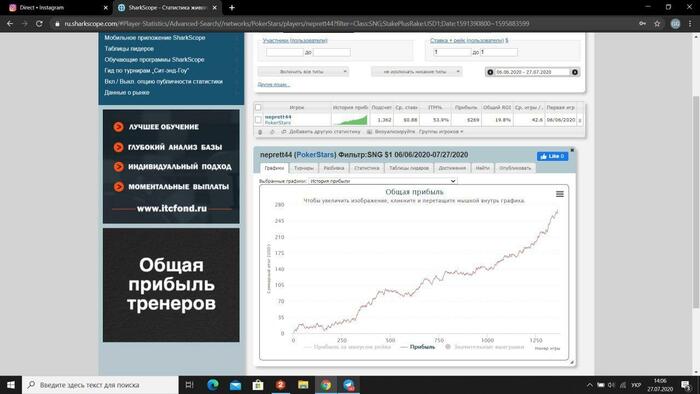Switch to the Найти tab
The width and height of the screenshot is (700, 394).
(x=482, y=168)
